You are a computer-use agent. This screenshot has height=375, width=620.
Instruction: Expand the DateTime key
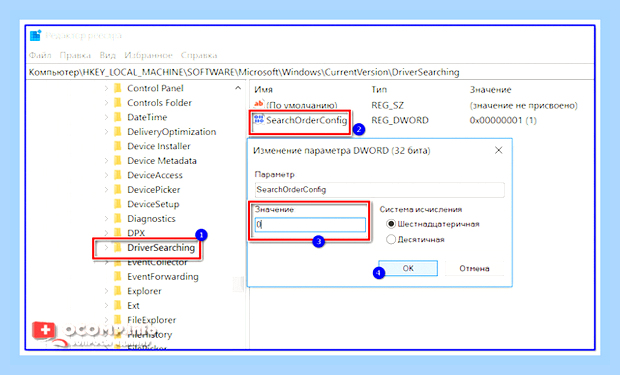pyautogui.click(x=106, y=117)
